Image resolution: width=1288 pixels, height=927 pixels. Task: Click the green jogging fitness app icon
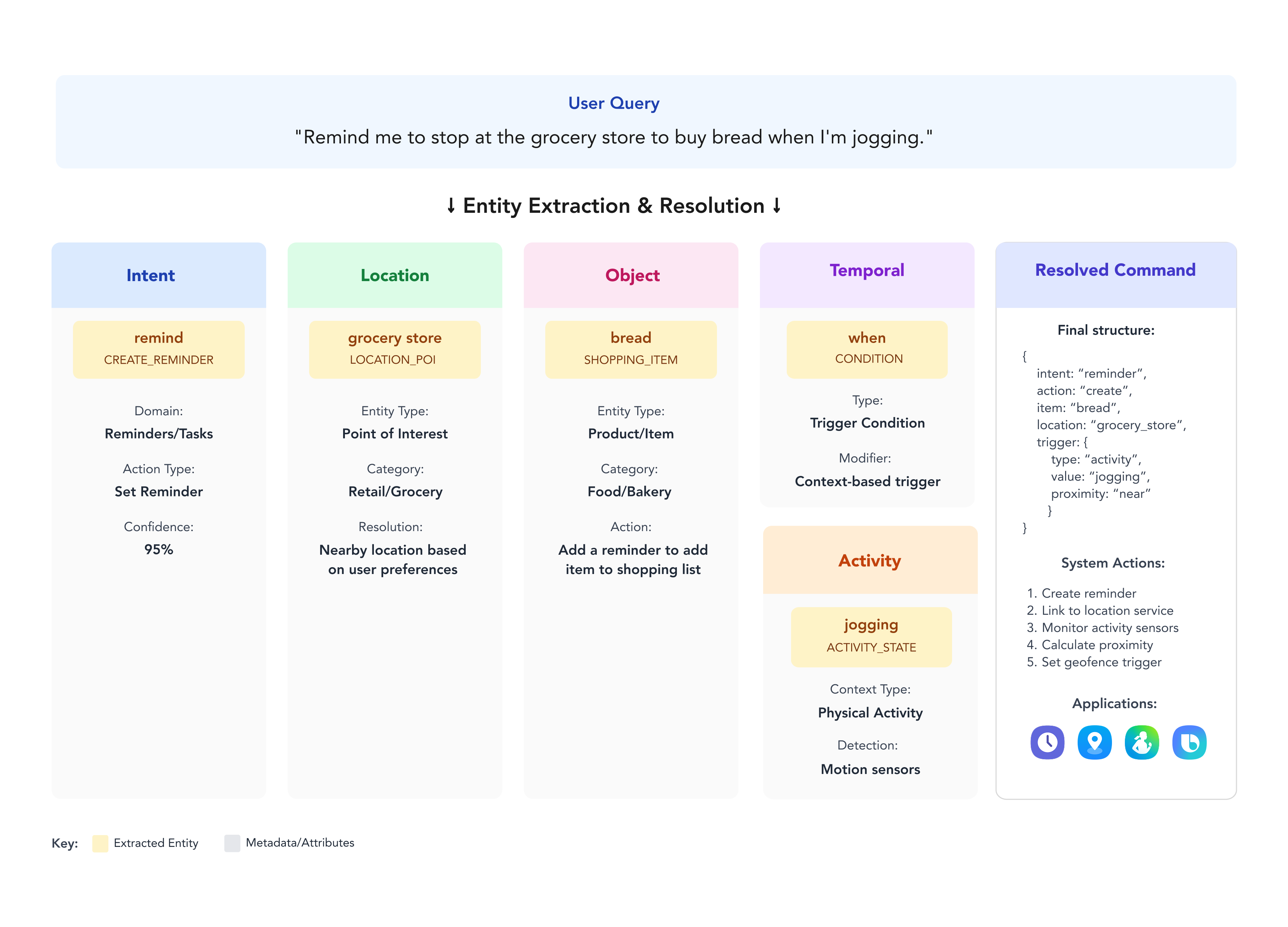tap(1141, 742)
